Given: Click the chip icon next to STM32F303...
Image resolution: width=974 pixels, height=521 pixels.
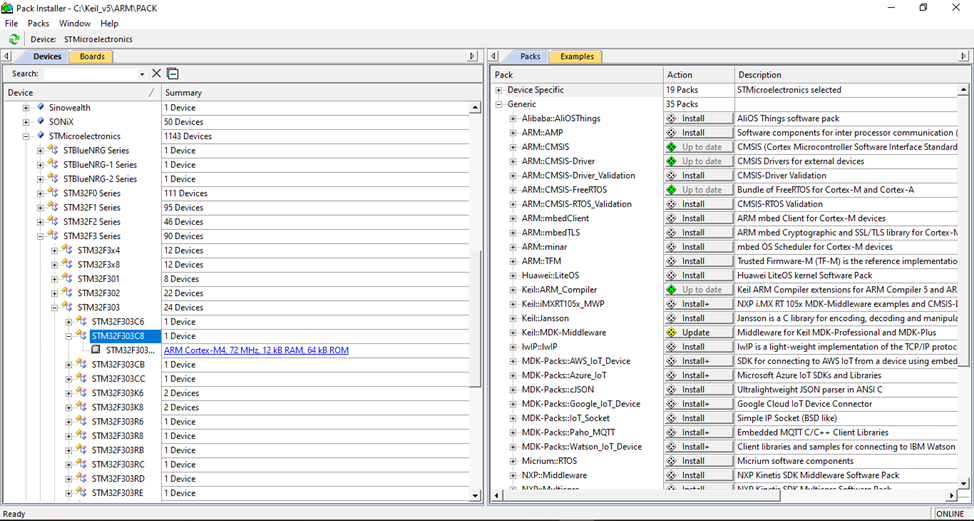Looking at the screenshot, I should tap(96, 350).
